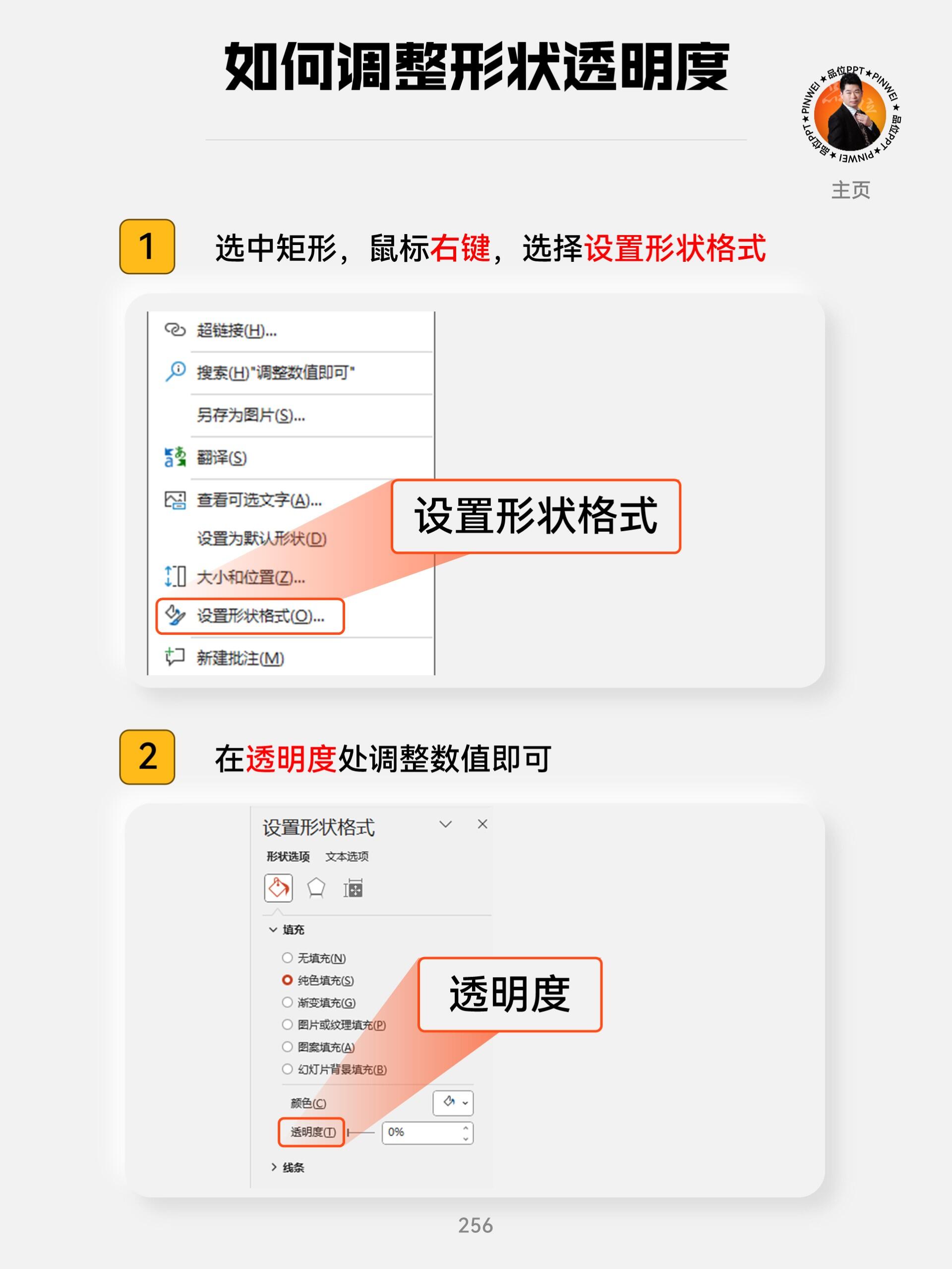Click the search magnifier icon
The image size is (952, 1269).
[175, 372]
